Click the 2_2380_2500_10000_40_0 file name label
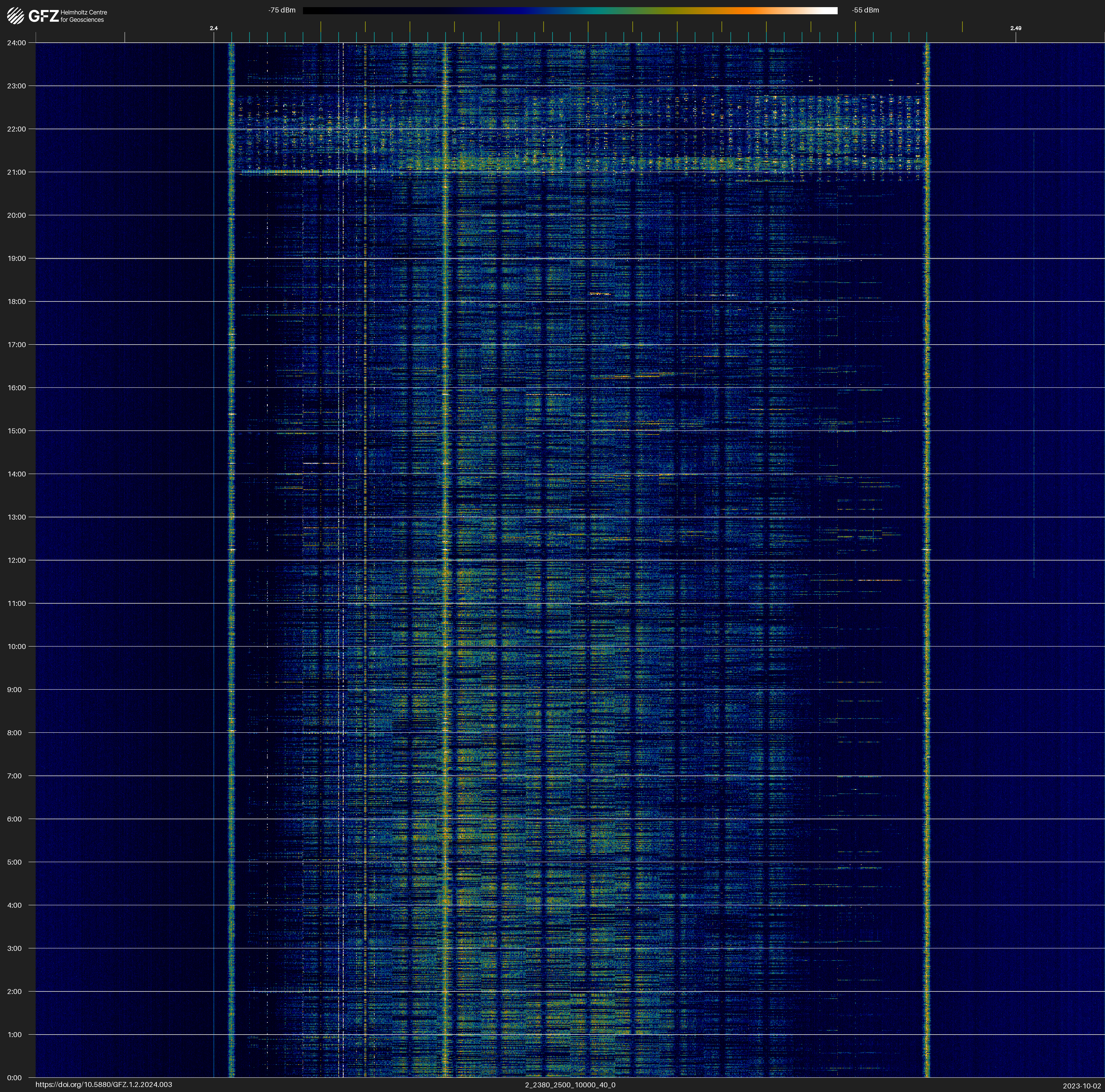Viewport: 1105px width, 1092px height. 570,1085
